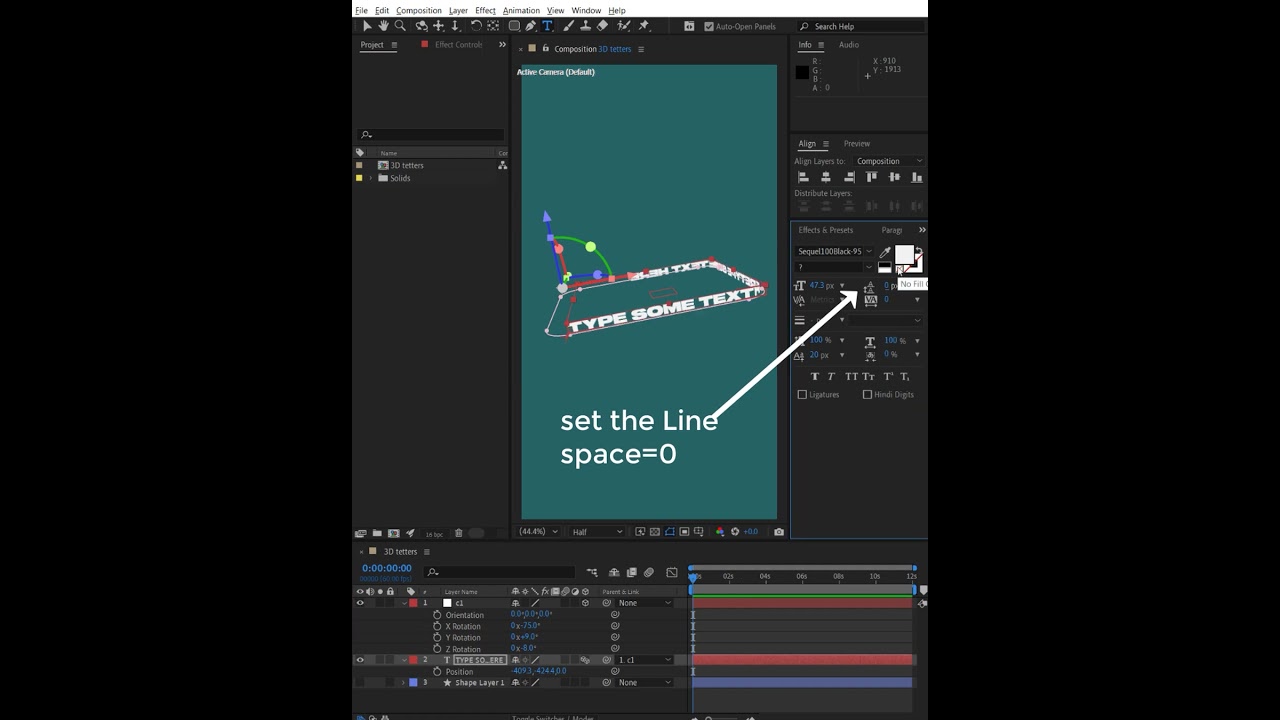Screen dimensions: 1280x720
Task: Select the Brush tool
Action: pyautogui.click(x=569, y=26)
